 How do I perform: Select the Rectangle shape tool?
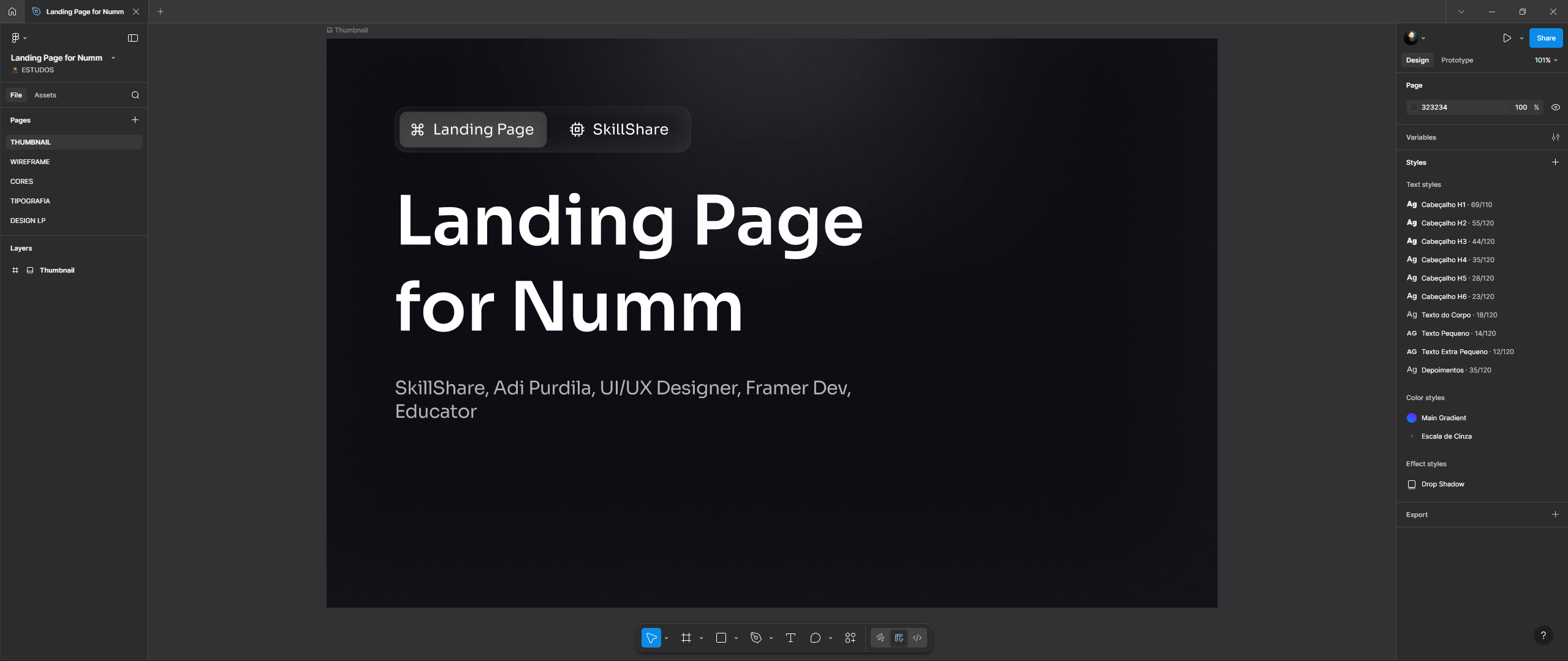[x=721, y=638]
